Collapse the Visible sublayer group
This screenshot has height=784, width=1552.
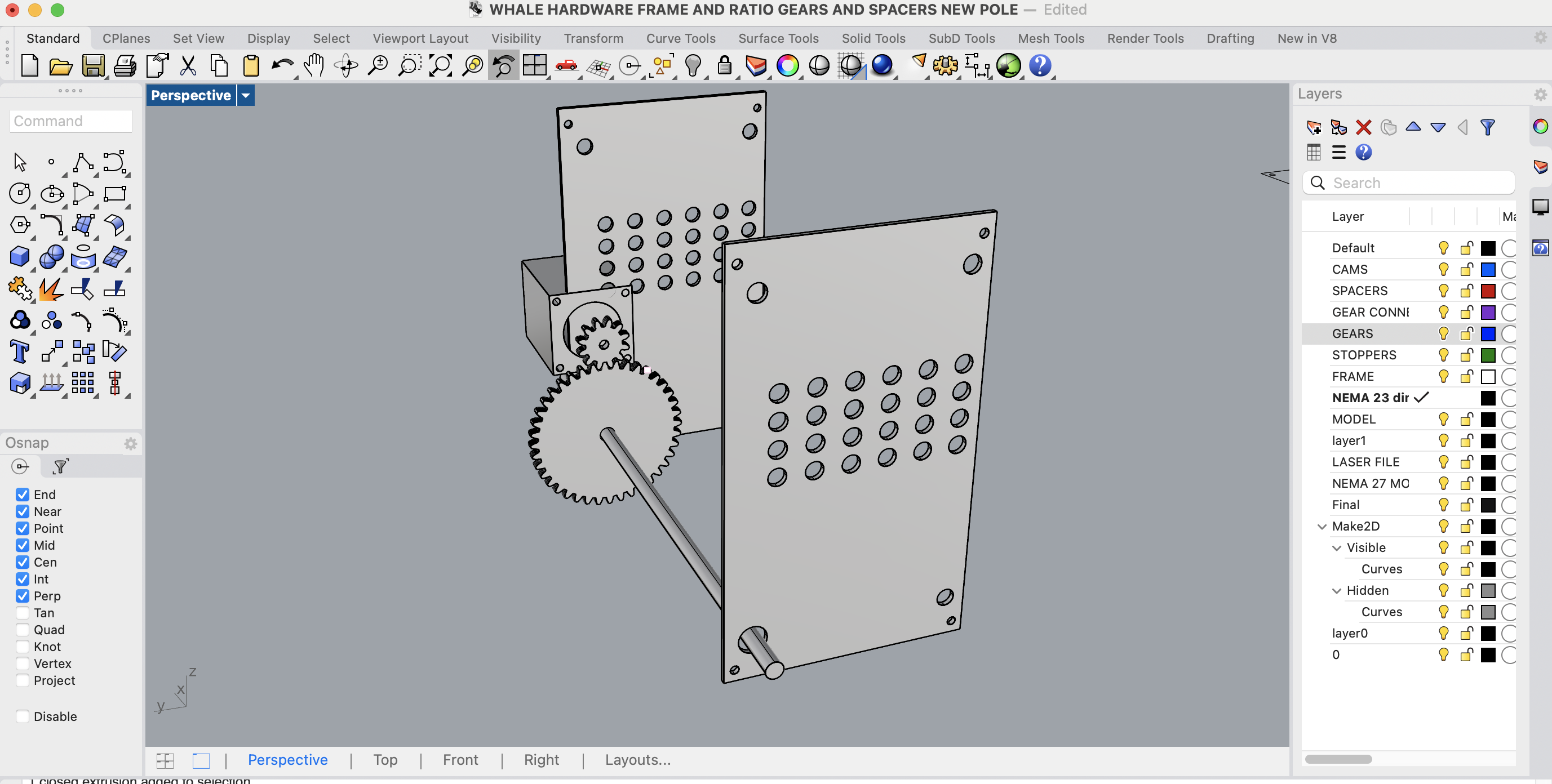tap(1336, 548)
